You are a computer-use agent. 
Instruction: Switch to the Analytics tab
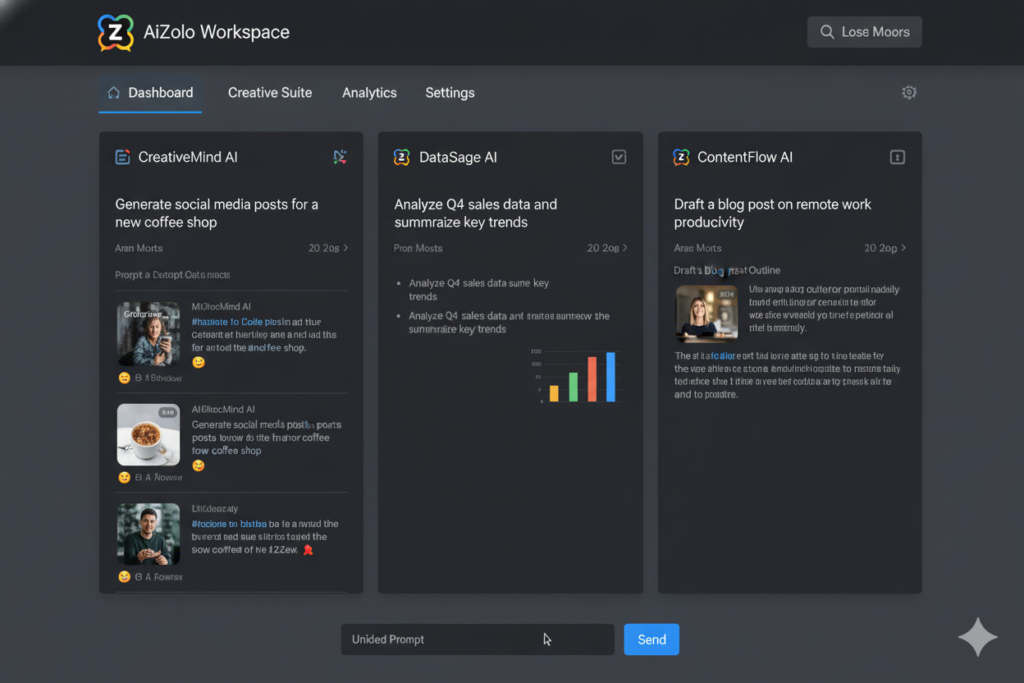[369, 92]
